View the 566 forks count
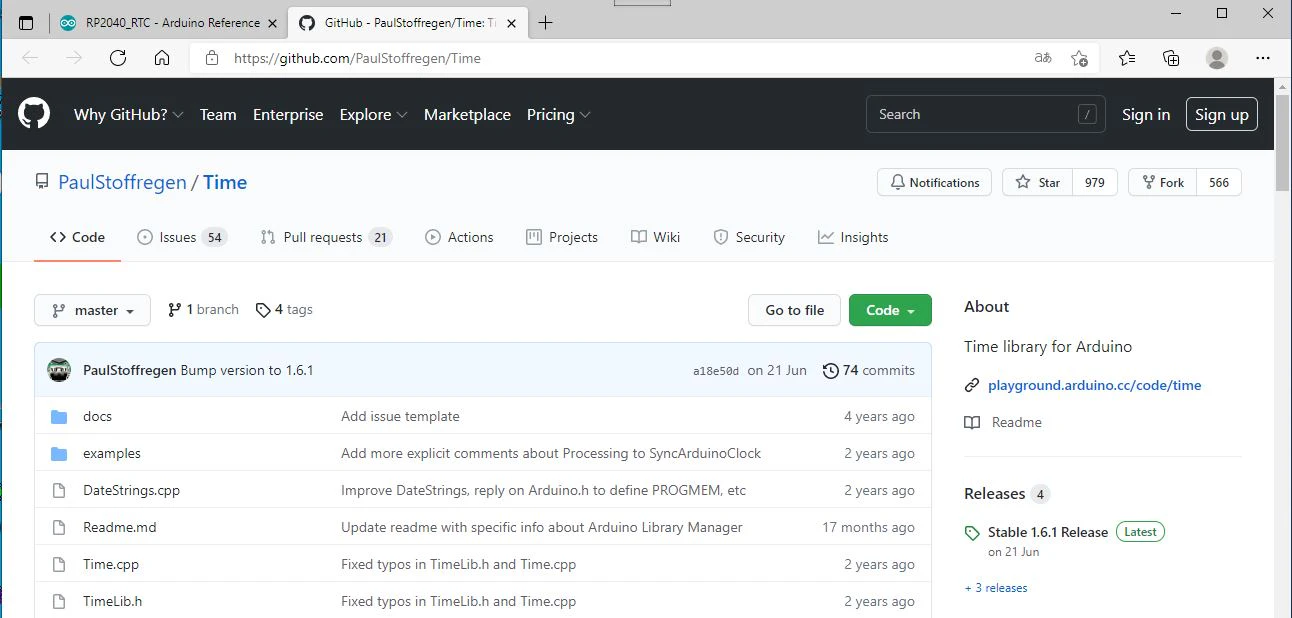 point(1219,182)
